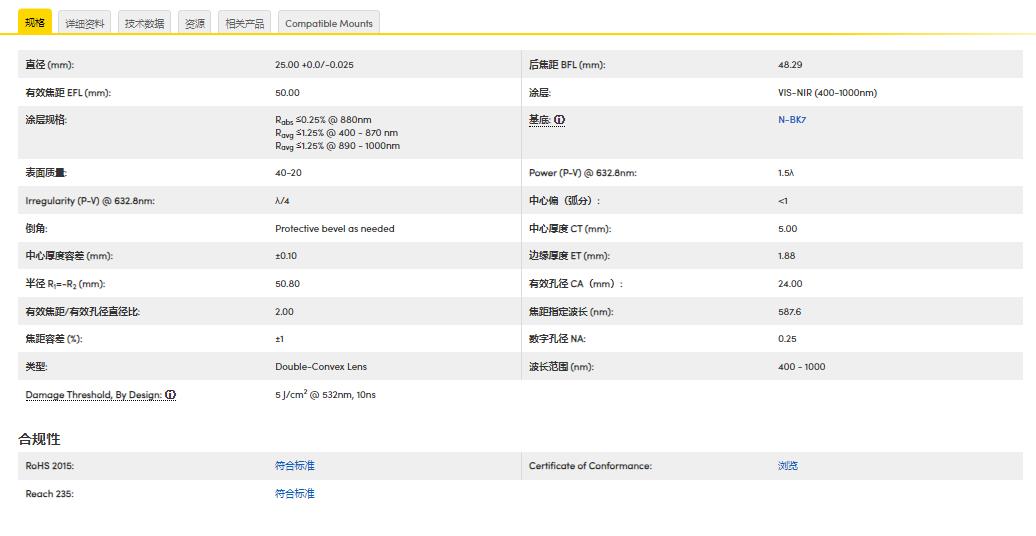Click 浏览 for Certificate of Conformance

(x=788, y=466)
